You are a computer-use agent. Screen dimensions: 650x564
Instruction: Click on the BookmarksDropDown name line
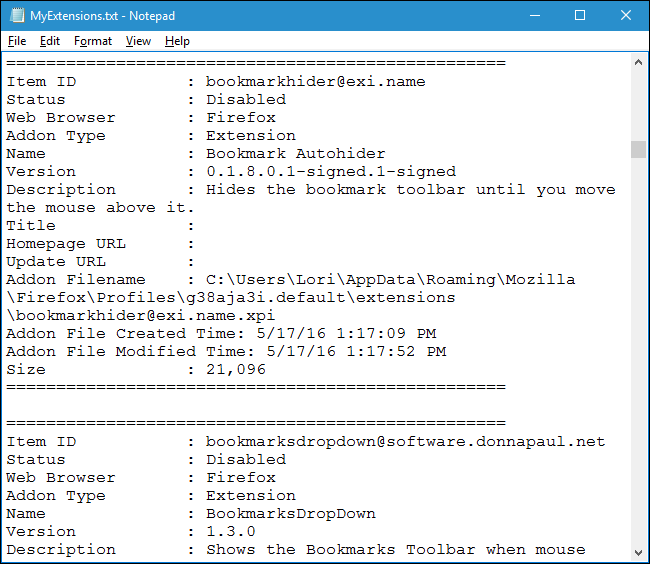290,514
